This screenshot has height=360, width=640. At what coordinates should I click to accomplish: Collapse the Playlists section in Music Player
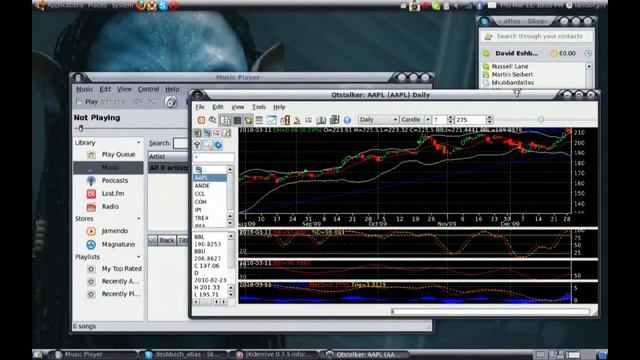coord(138,257)
